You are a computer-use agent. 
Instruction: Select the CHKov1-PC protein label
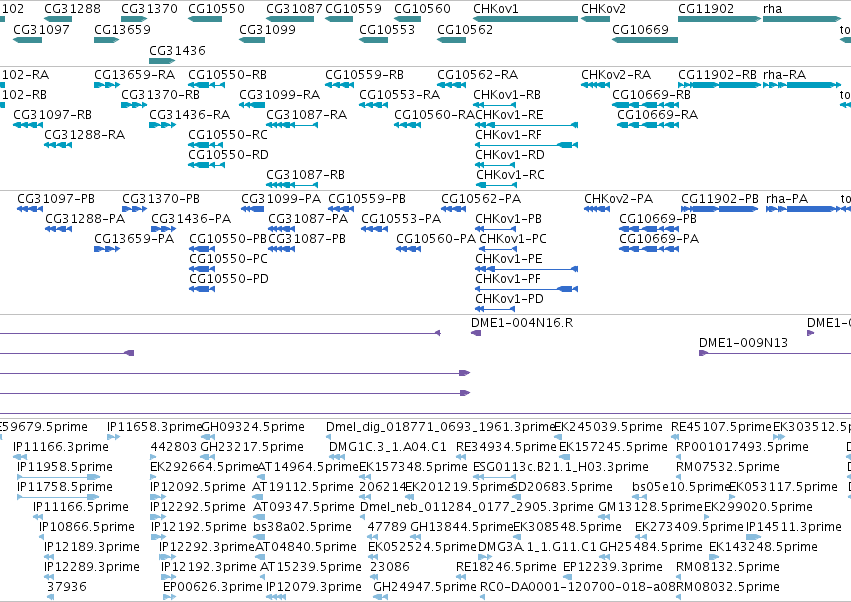coord(513,239)
